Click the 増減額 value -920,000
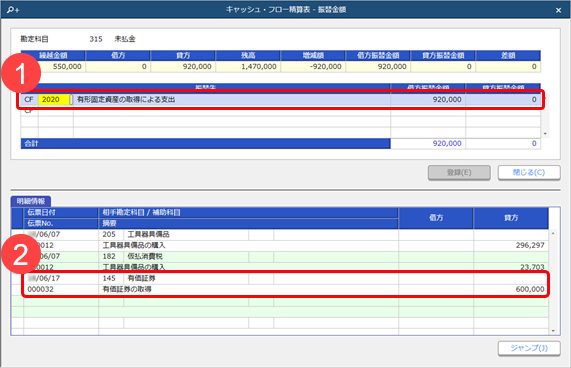 326,67
